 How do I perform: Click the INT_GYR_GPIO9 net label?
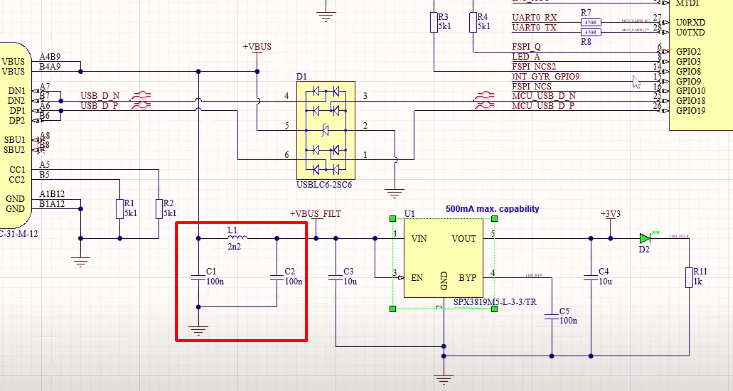click(546, 76)
